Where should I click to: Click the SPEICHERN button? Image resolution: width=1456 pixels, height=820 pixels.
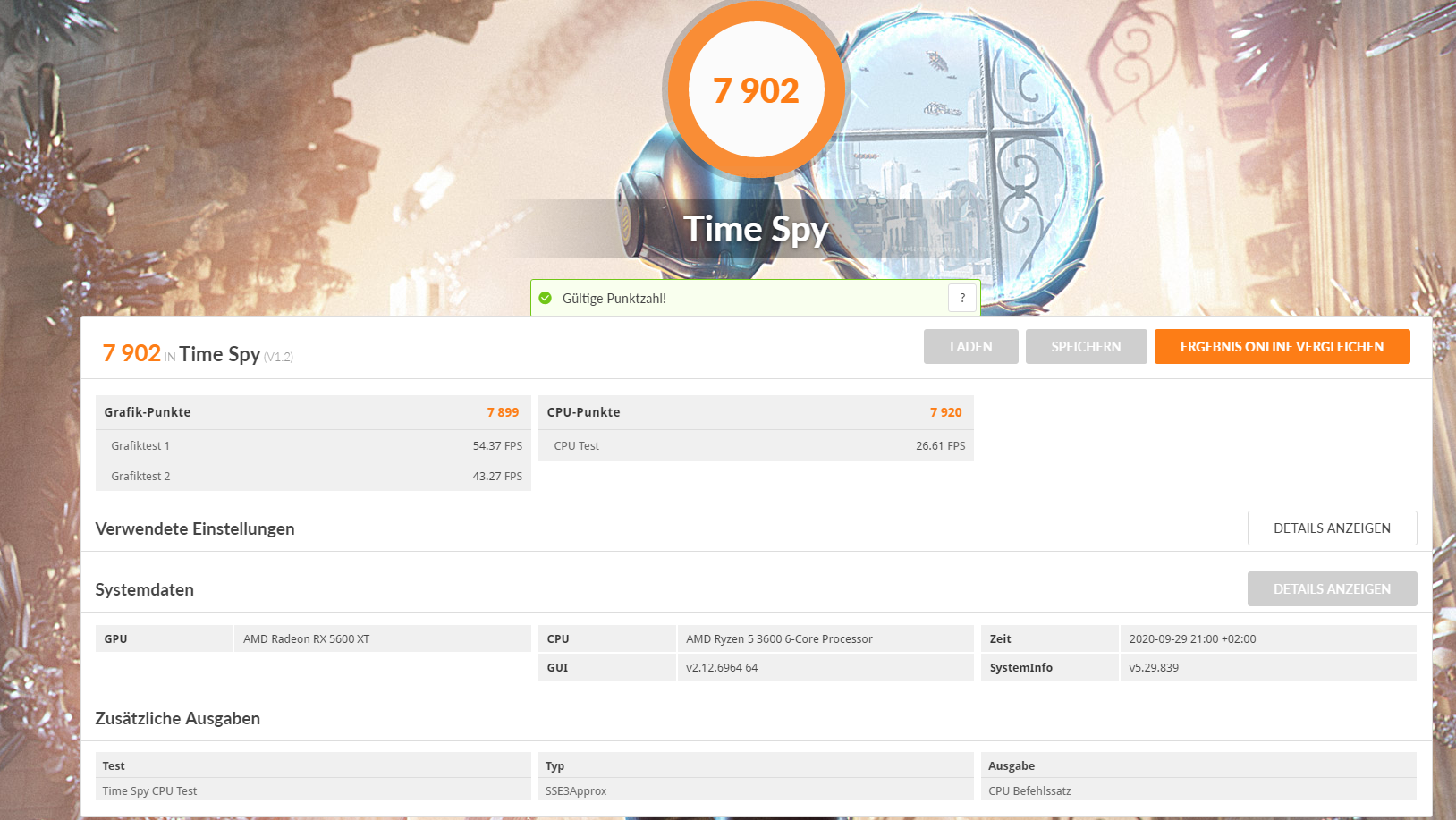[x=1086, y=347]
